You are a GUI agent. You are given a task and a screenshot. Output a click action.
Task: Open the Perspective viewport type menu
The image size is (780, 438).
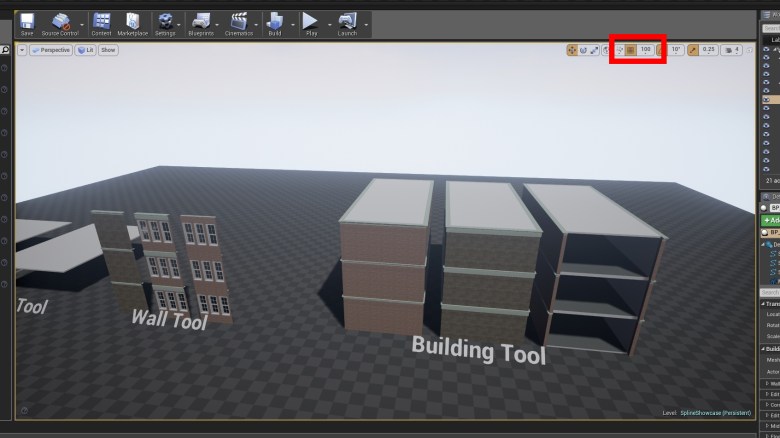tap(51, 49)
